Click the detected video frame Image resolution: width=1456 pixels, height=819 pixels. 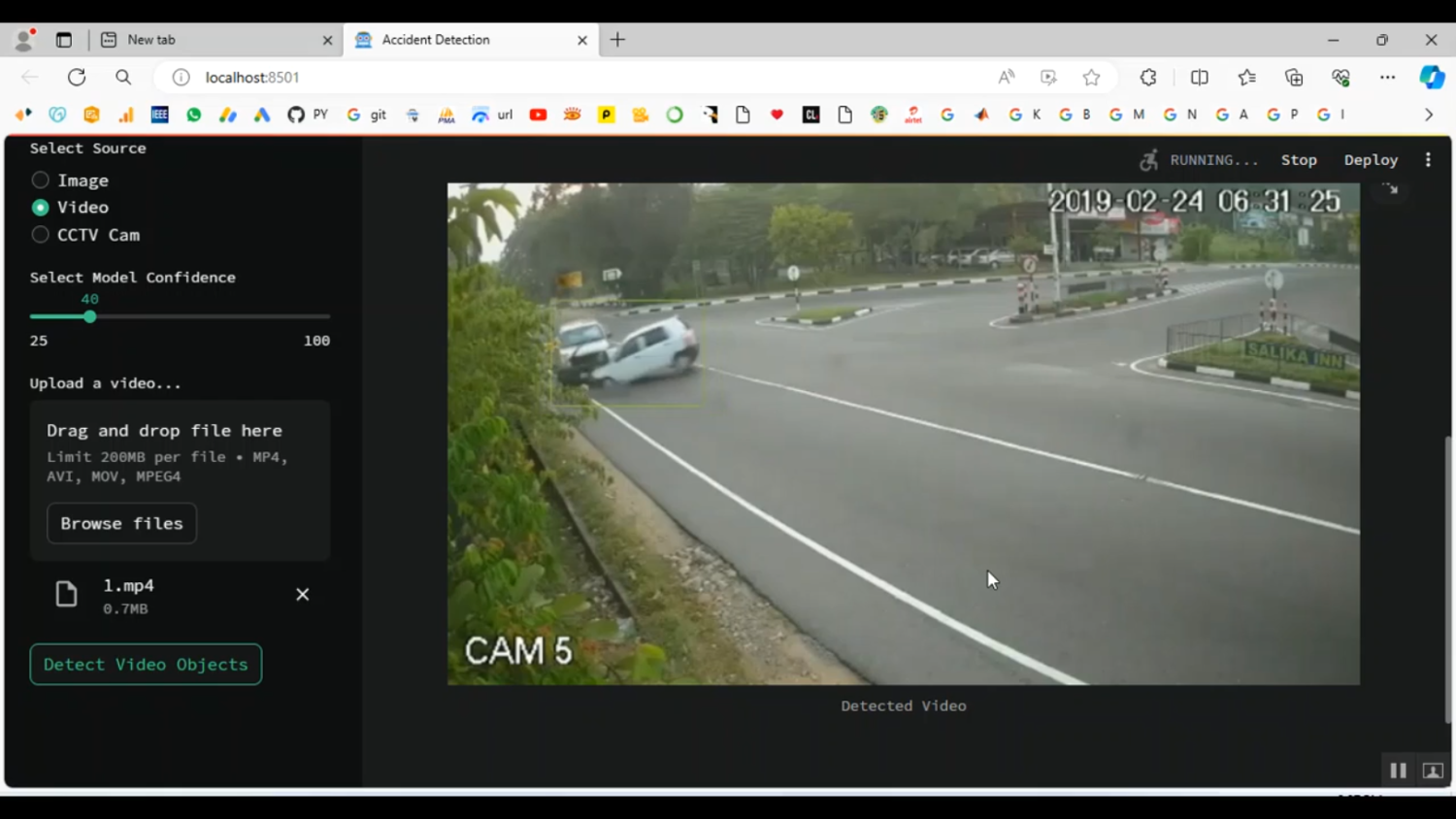coord(903,434)
